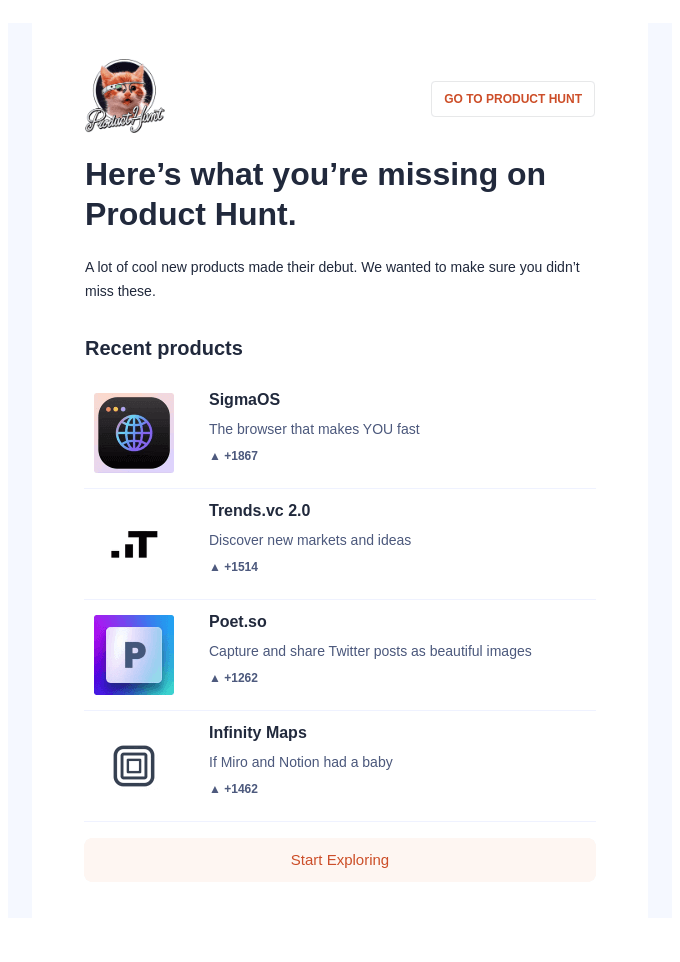Open the purple Poet.so P icon
Screen dimensions: 680x962
(x=134, y=654)
